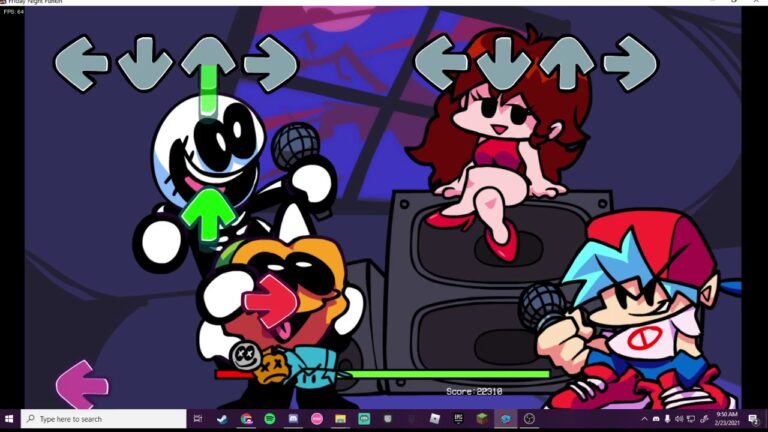Image resolution: width=768 pixels, height=432 pixels.
Task: Open Discord from the taskbar
Action: click(293, 419)
